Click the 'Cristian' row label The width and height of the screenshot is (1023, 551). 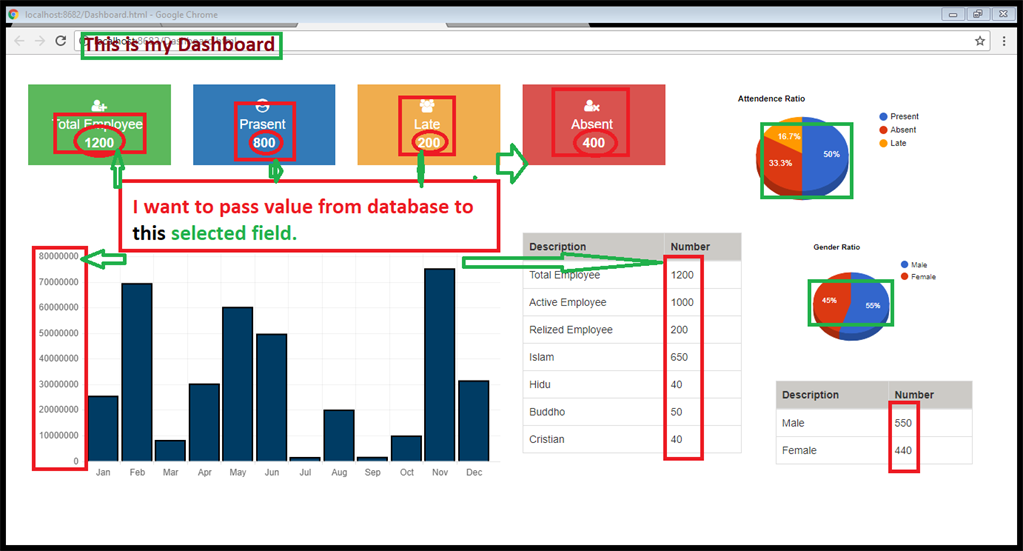tap(547, 439)
